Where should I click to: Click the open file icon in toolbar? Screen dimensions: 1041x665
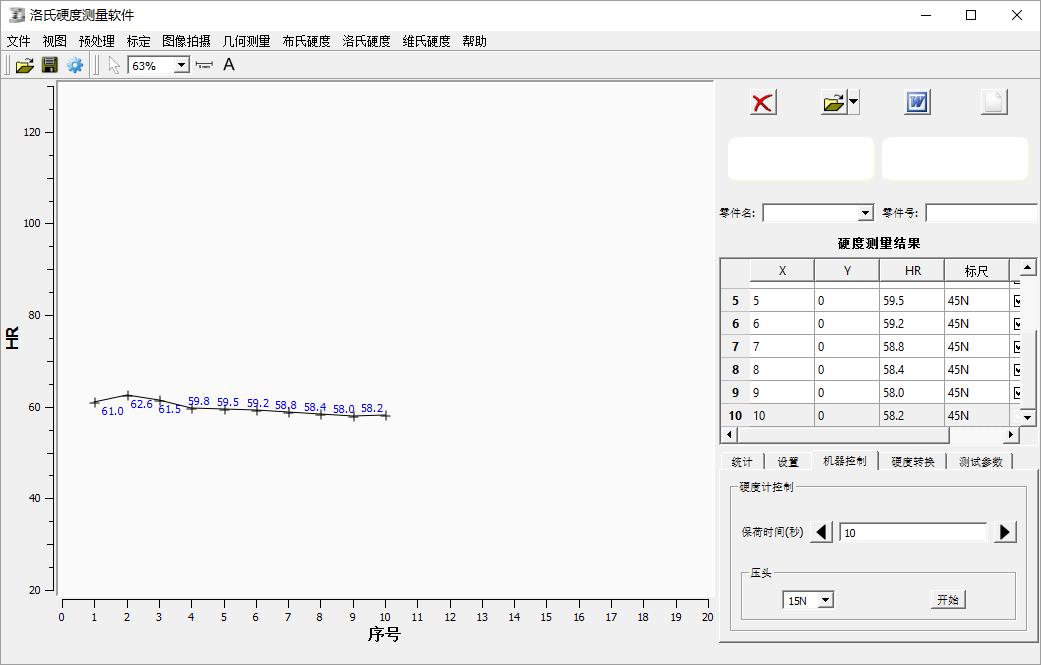click(x=24, y=65)
